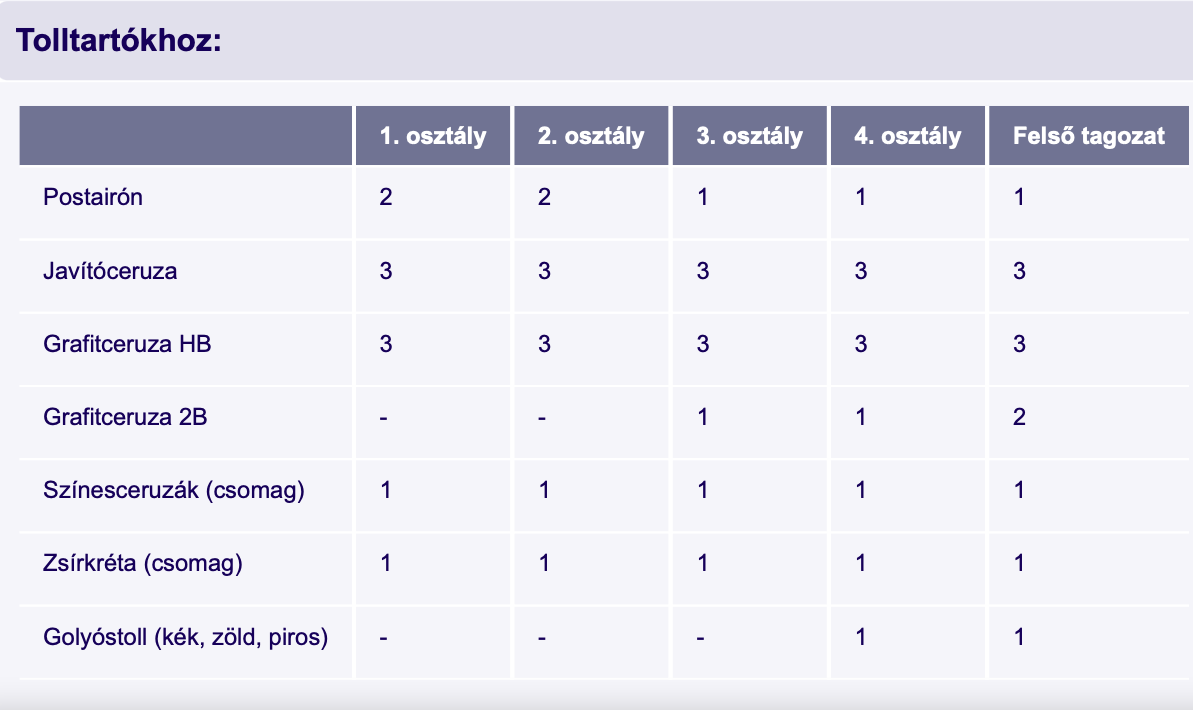Click Grafitceruza 2B value for Felső tagozat
This screenshot has width=1193, height=710.
(1019, 417)
